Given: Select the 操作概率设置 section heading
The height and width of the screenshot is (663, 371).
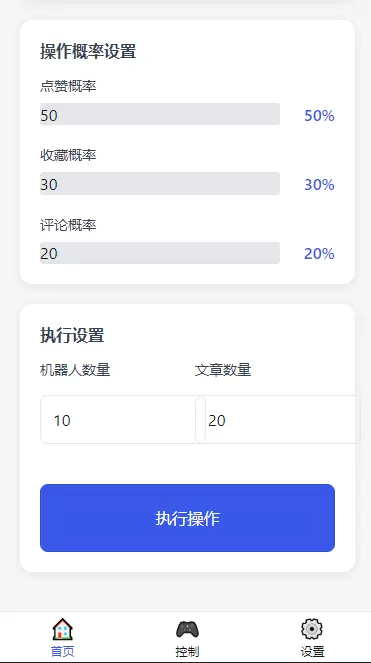Looking at the screenshot, I should (88, 52).
